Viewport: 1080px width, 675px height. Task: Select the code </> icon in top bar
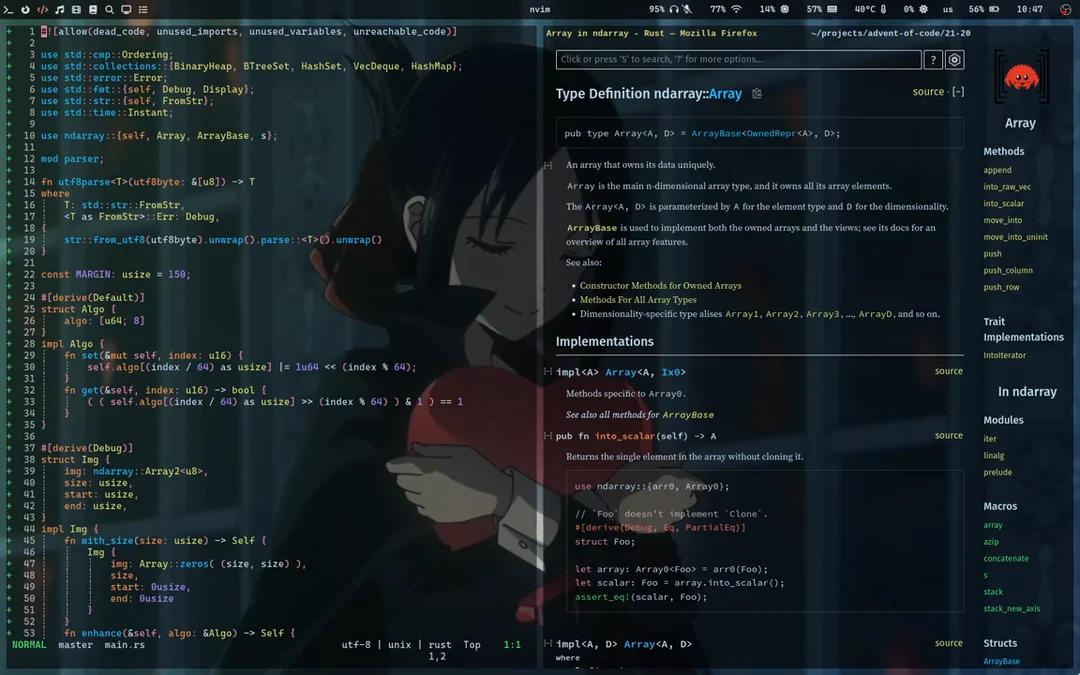42,9
